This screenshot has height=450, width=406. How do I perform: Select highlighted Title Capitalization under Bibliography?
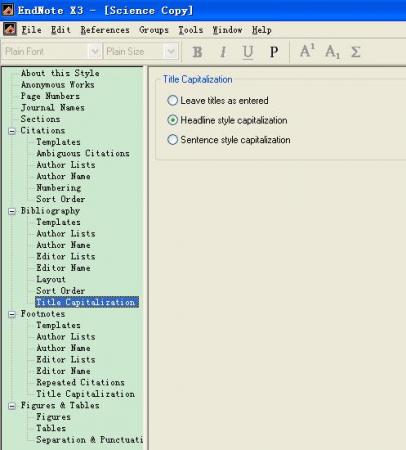(x=87, y=302)
